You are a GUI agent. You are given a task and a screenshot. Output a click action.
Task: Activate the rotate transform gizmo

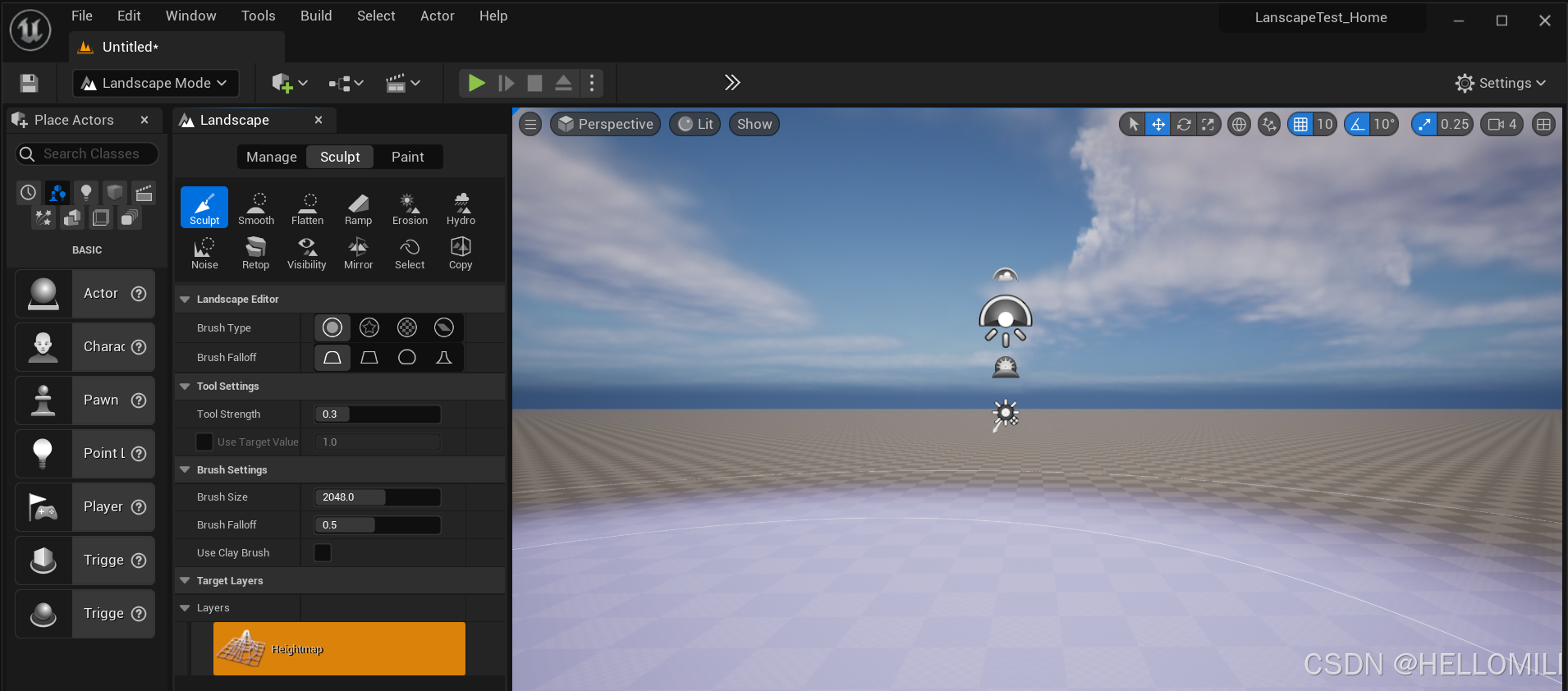pos(1184,124)
